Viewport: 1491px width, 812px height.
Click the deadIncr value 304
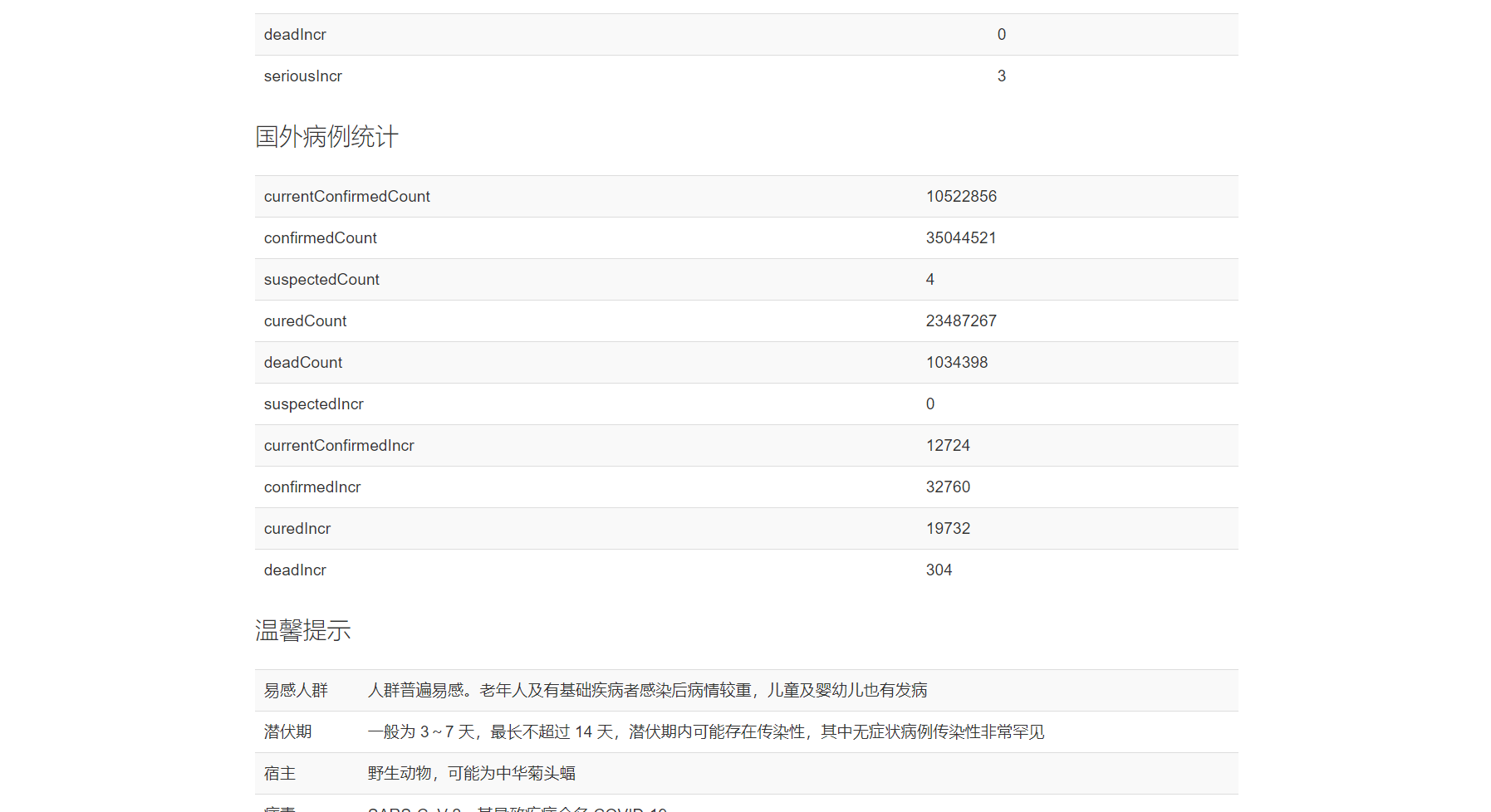(939, 570)
